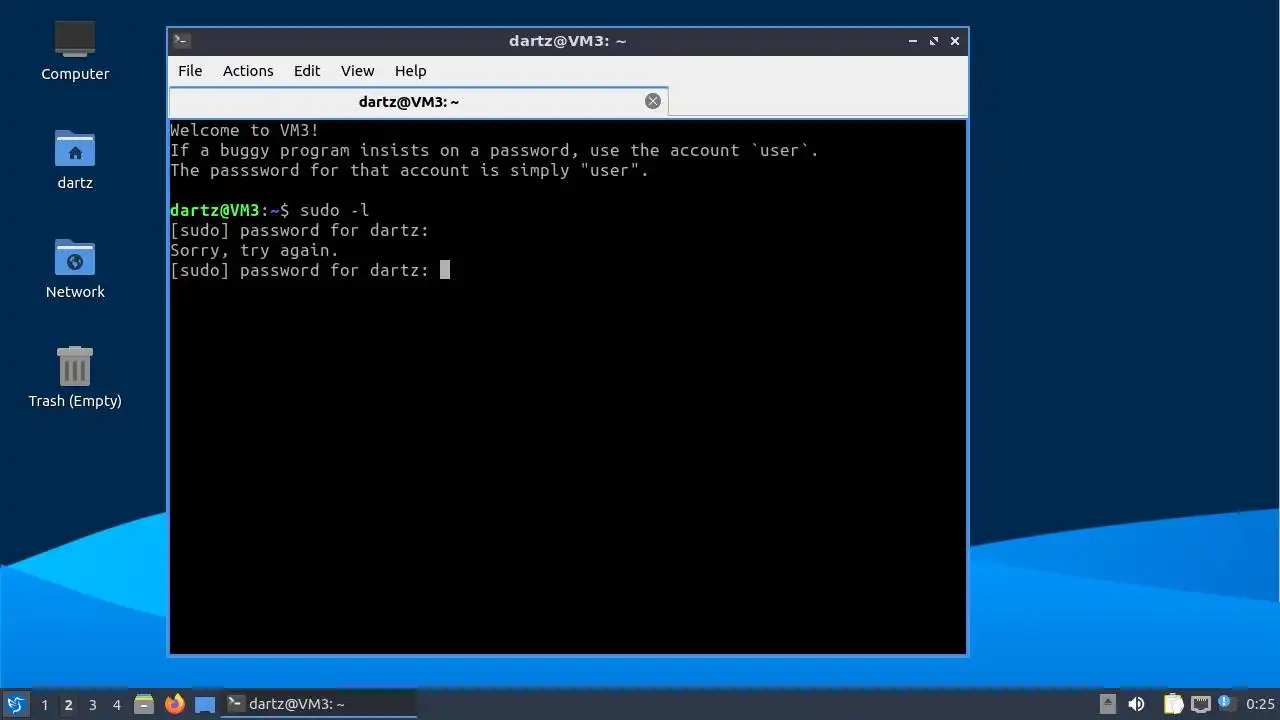
Task: Launch Firefox from the panel
Action: click(x=175, y=704)
